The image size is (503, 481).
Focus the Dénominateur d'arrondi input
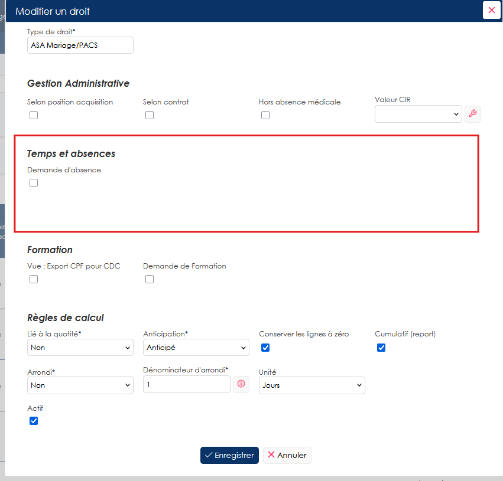pos(187,384)
